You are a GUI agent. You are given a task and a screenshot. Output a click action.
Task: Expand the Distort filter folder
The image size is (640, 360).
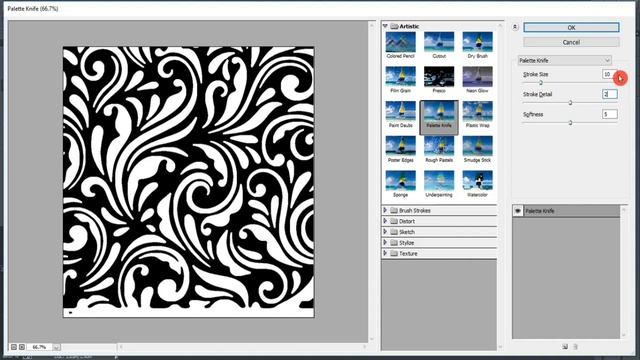(x=385, y=221)
